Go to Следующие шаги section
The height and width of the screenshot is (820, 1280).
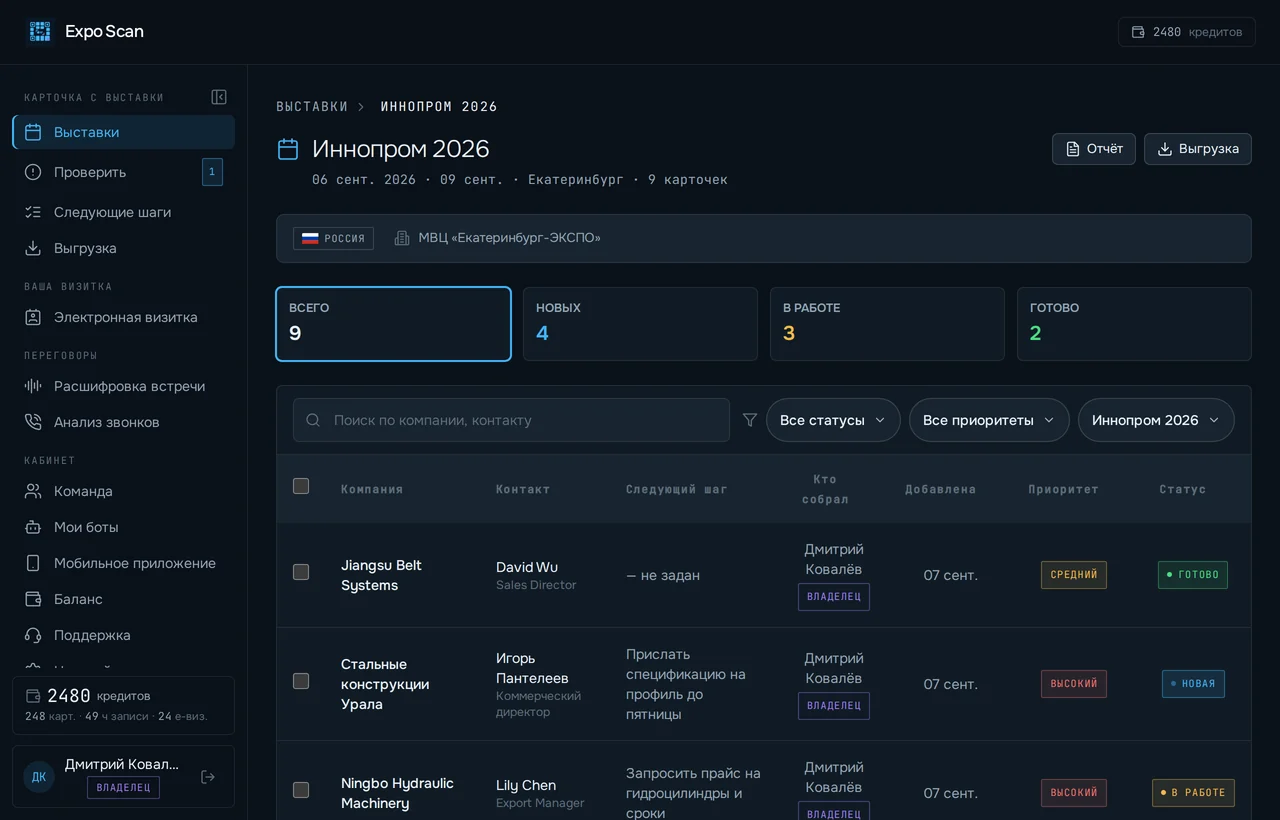(x=124, y=212)
